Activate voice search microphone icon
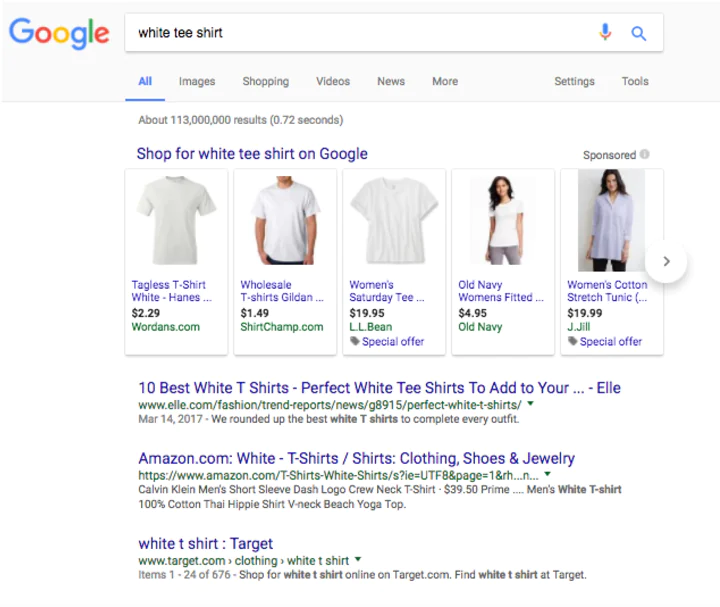The width and height of the screenshot is (720, 607). (x=605, y=33)
